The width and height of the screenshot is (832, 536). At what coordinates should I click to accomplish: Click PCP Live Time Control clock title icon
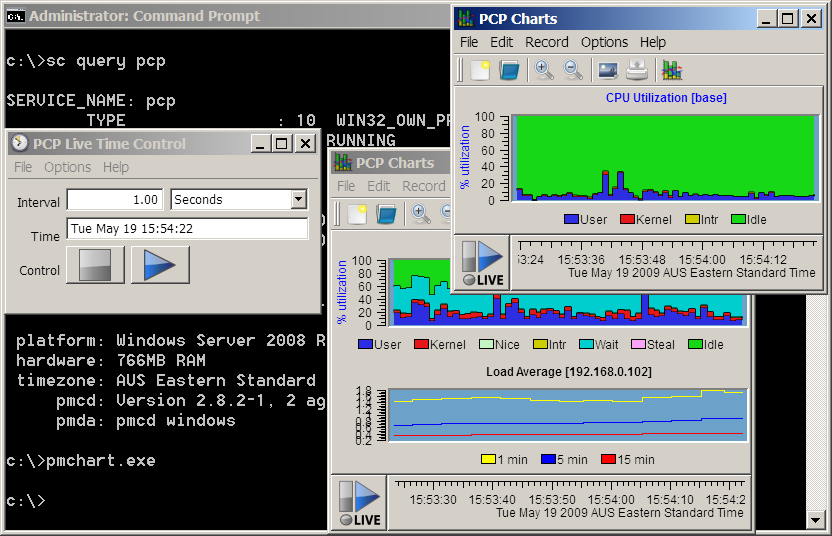click(x=19, y=143)
